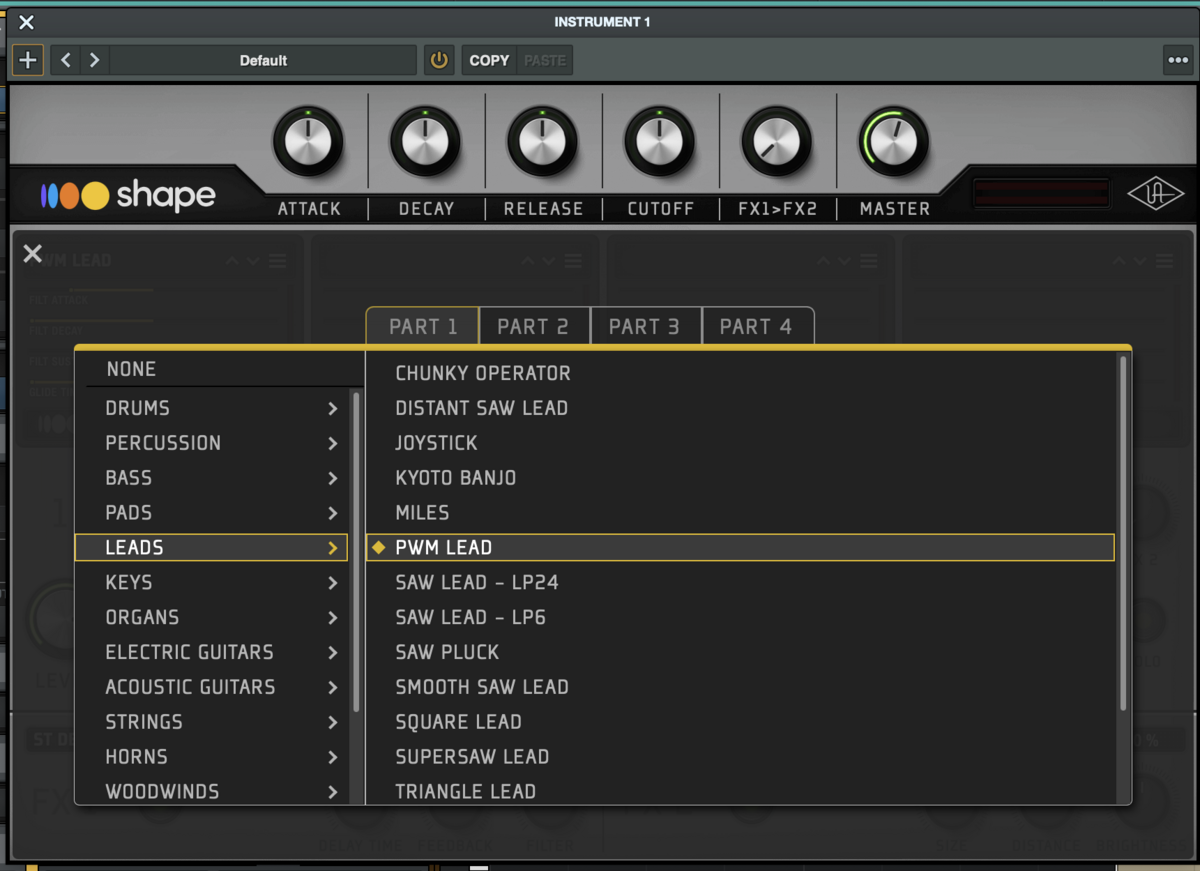The height and width of the screenshot is (871, 1200).
Task: Choose the DISTANT SAW LEAD preset
Action: click(x=740, y=408)
